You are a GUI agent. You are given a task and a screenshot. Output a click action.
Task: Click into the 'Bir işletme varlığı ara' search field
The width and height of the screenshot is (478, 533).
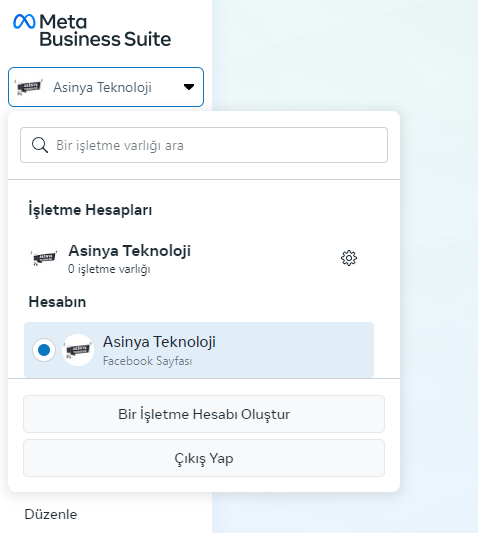(x=204, y=145)
